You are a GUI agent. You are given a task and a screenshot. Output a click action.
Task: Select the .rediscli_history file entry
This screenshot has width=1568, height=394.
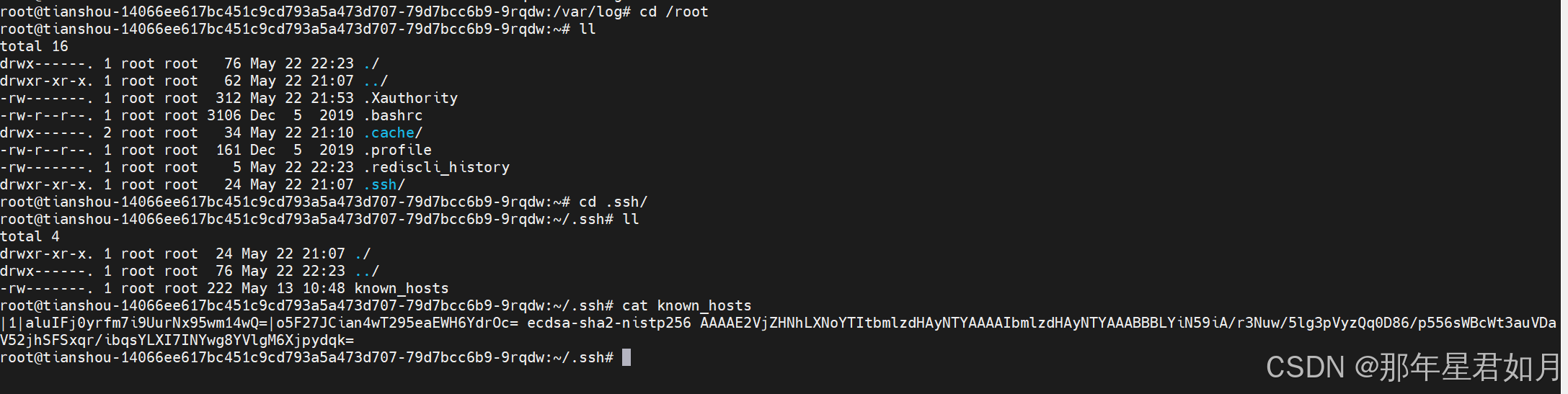coord(437,167)
